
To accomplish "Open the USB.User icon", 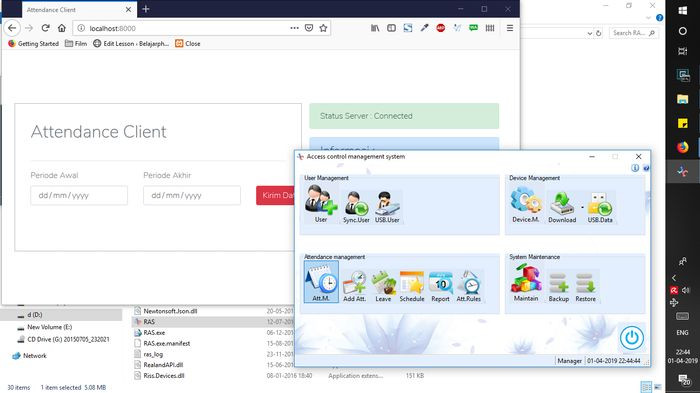I will [387, 207].
